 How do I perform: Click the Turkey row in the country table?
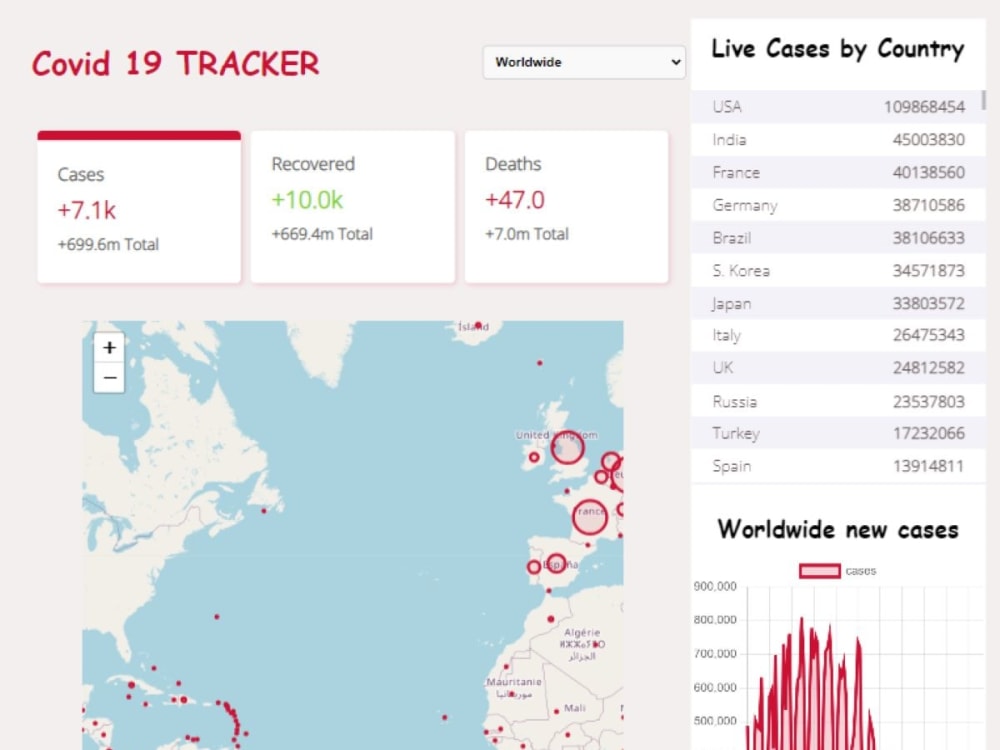click(x=838, y=434)
